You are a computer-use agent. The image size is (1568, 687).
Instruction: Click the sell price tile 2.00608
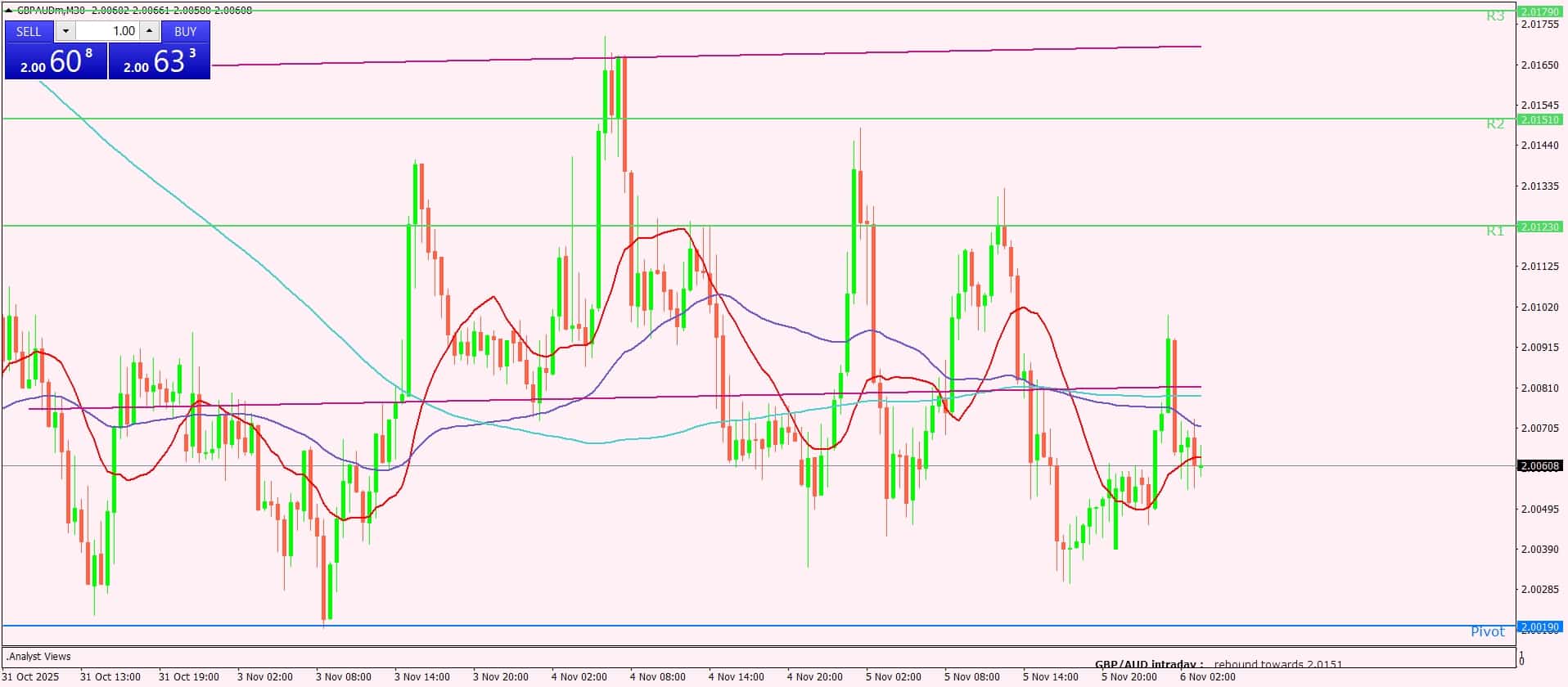(x=56, y=61)
